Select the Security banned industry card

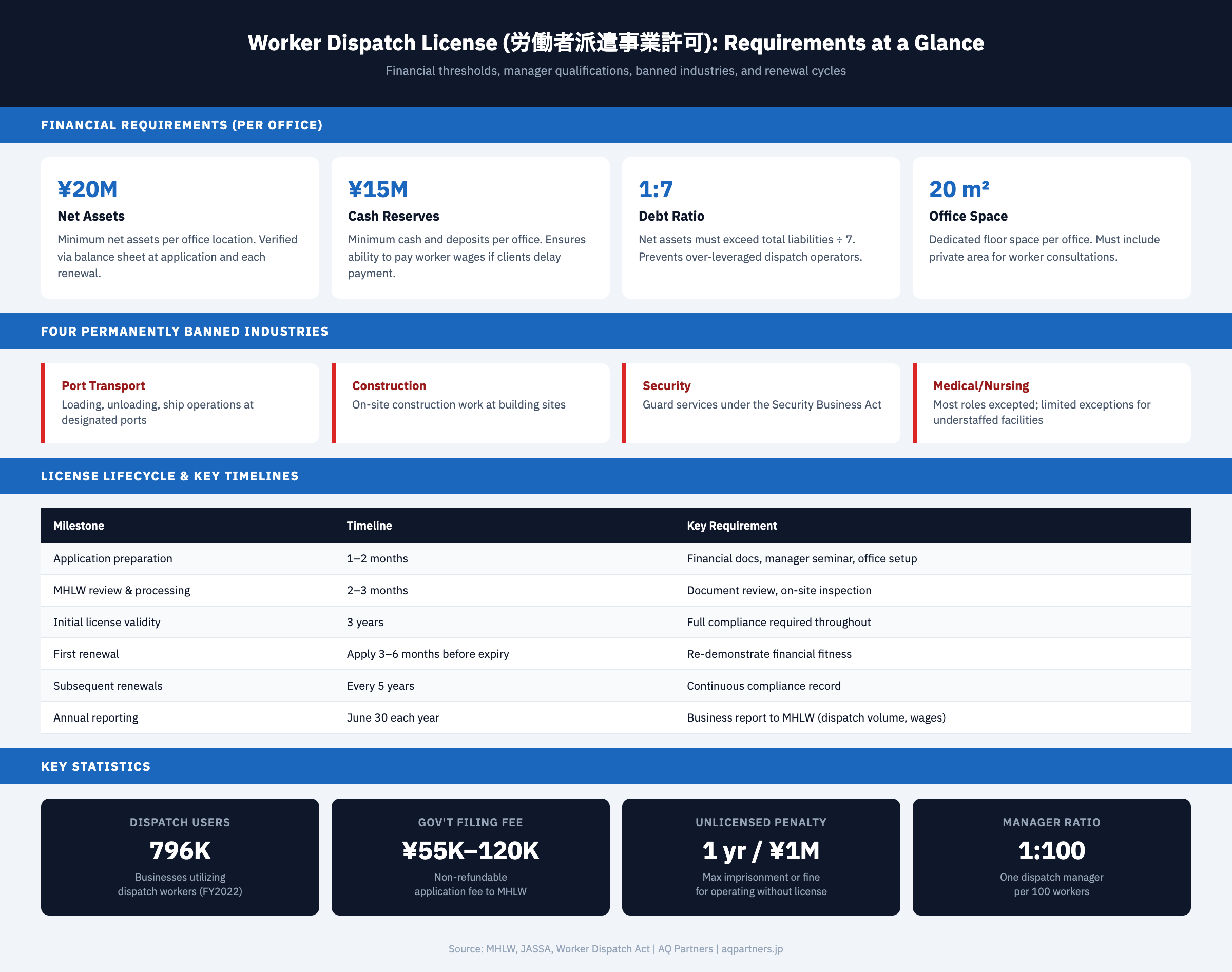[761, 402]
